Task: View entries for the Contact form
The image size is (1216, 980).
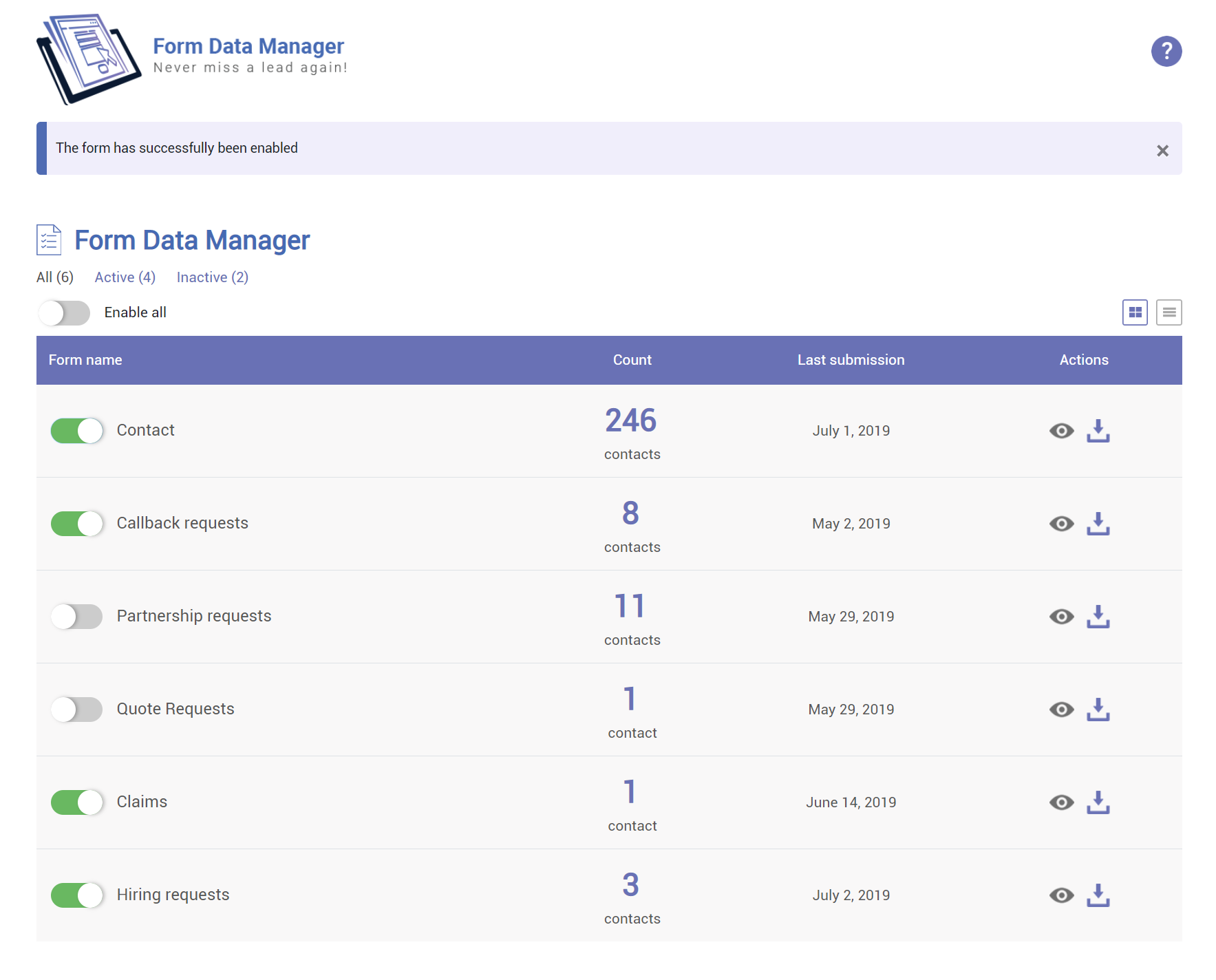Action: (1061, 431)
